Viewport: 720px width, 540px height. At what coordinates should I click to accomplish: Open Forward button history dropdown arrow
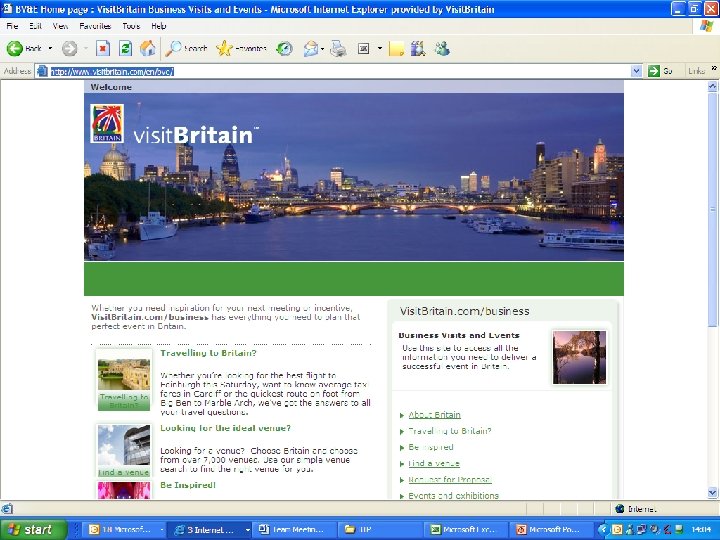pos(85,48)
